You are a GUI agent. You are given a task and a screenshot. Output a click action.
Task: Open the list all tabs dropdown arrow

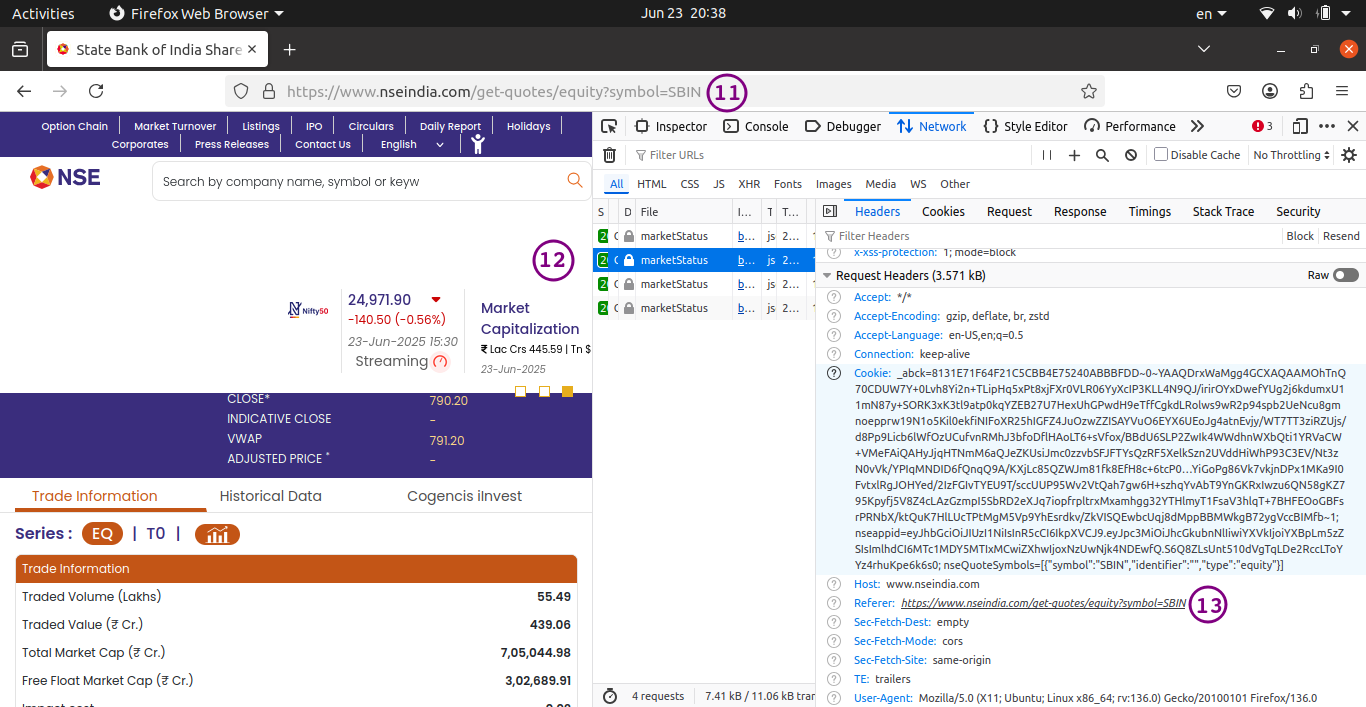[1204, 49]
